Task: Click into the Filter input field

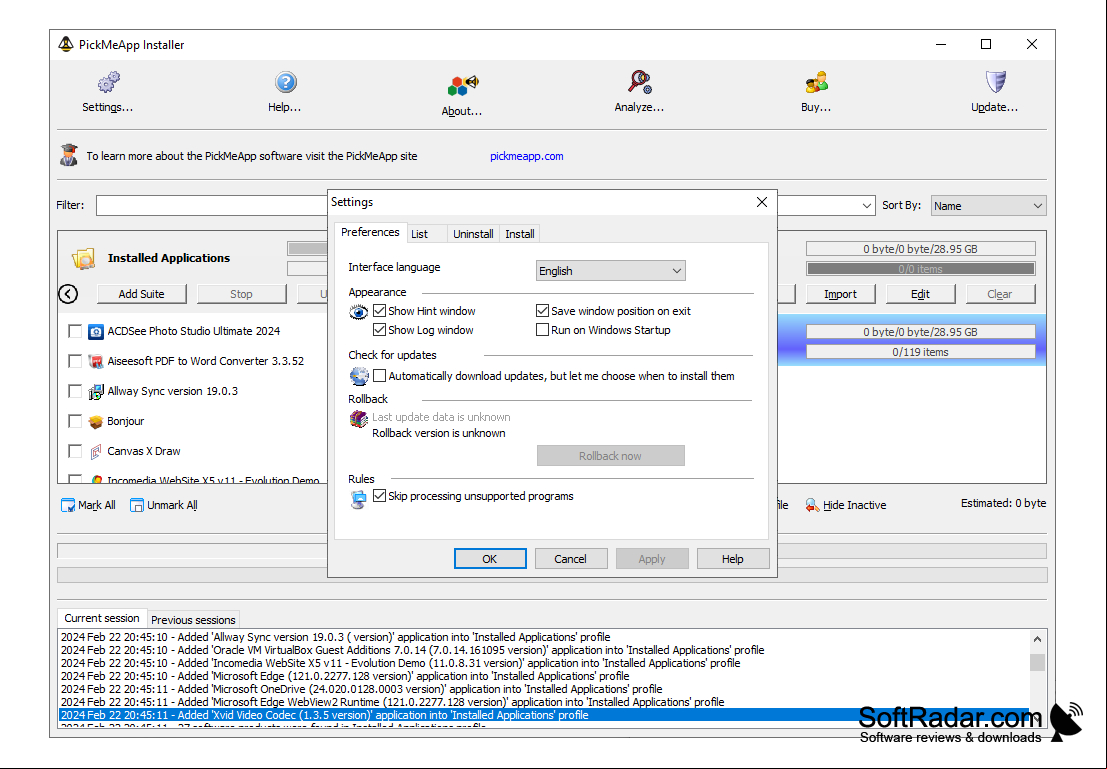Action: pos(212,205)
